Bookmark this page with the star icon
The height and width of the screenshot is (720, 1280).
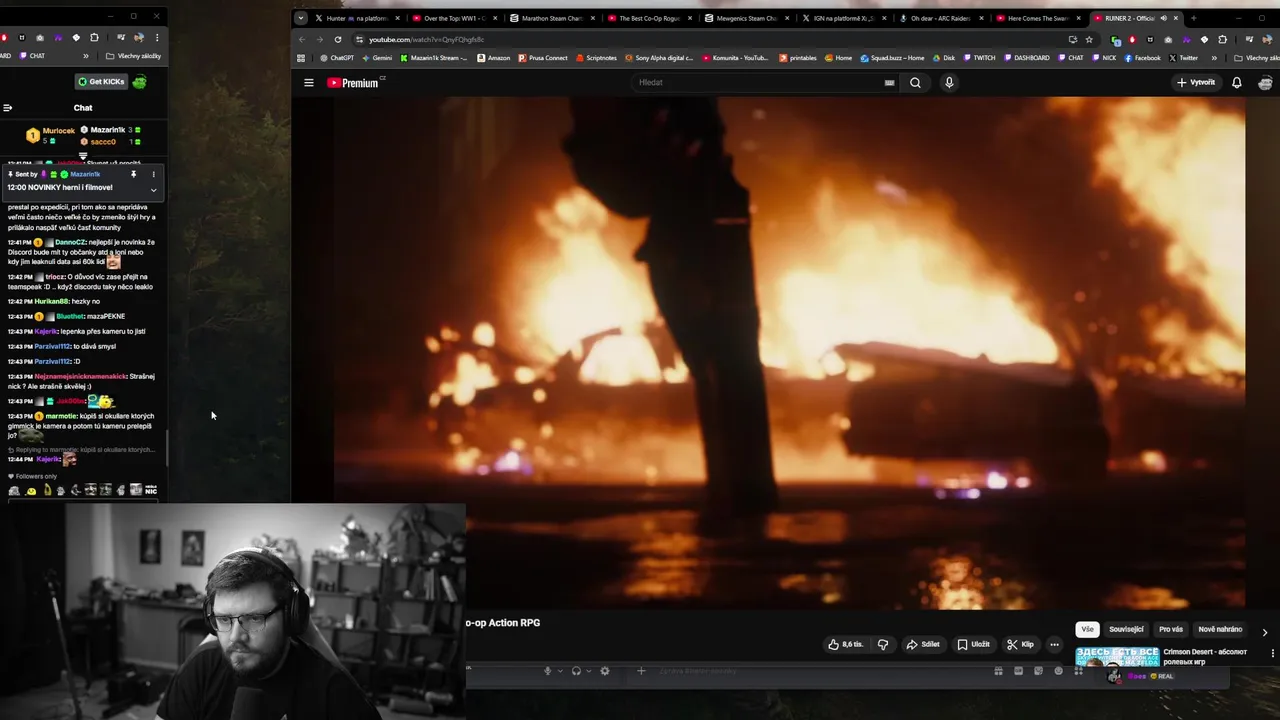(1089, 39)
